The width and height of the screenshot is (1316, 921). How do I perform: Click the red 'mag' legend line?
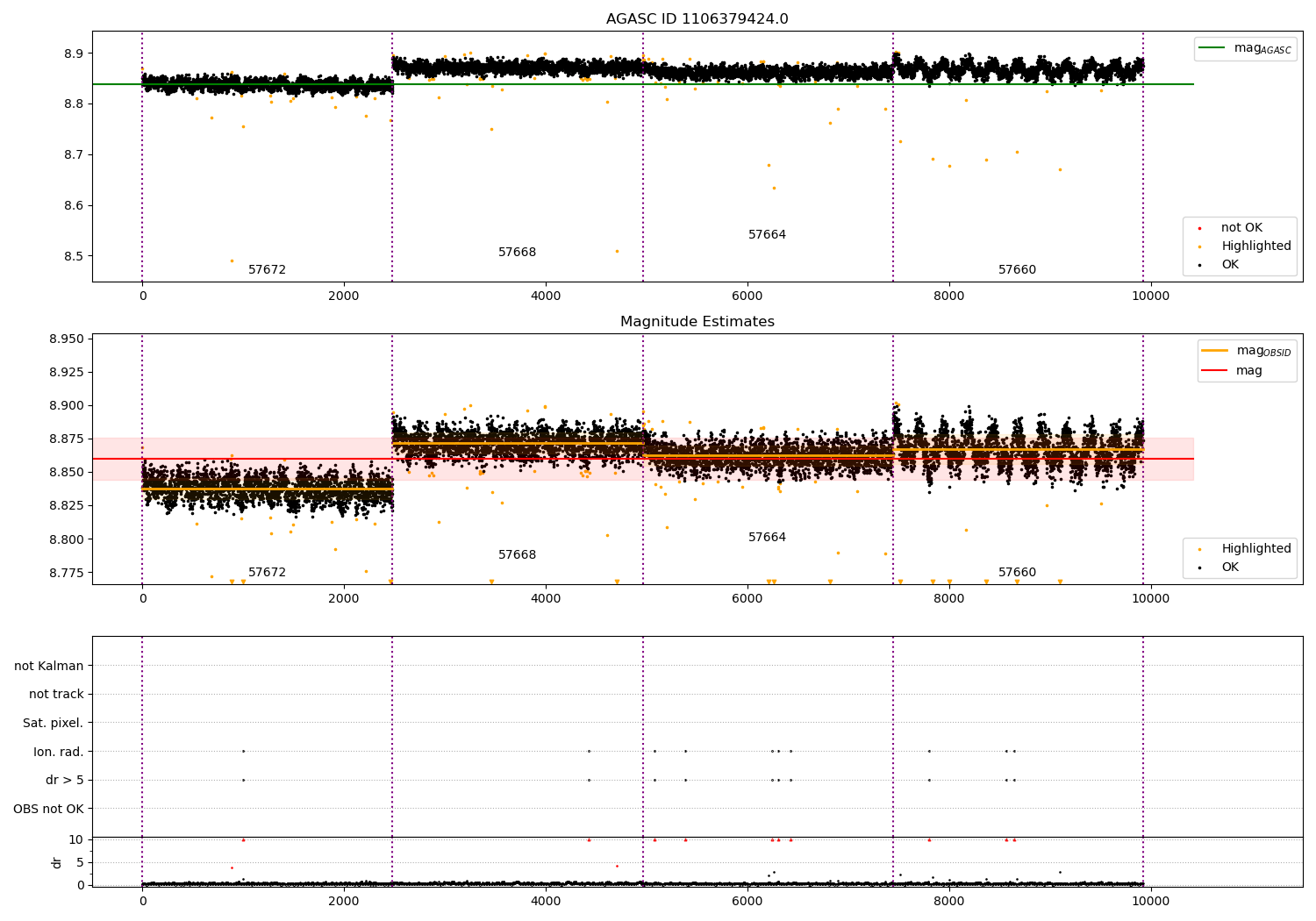tap(1214, 370)
